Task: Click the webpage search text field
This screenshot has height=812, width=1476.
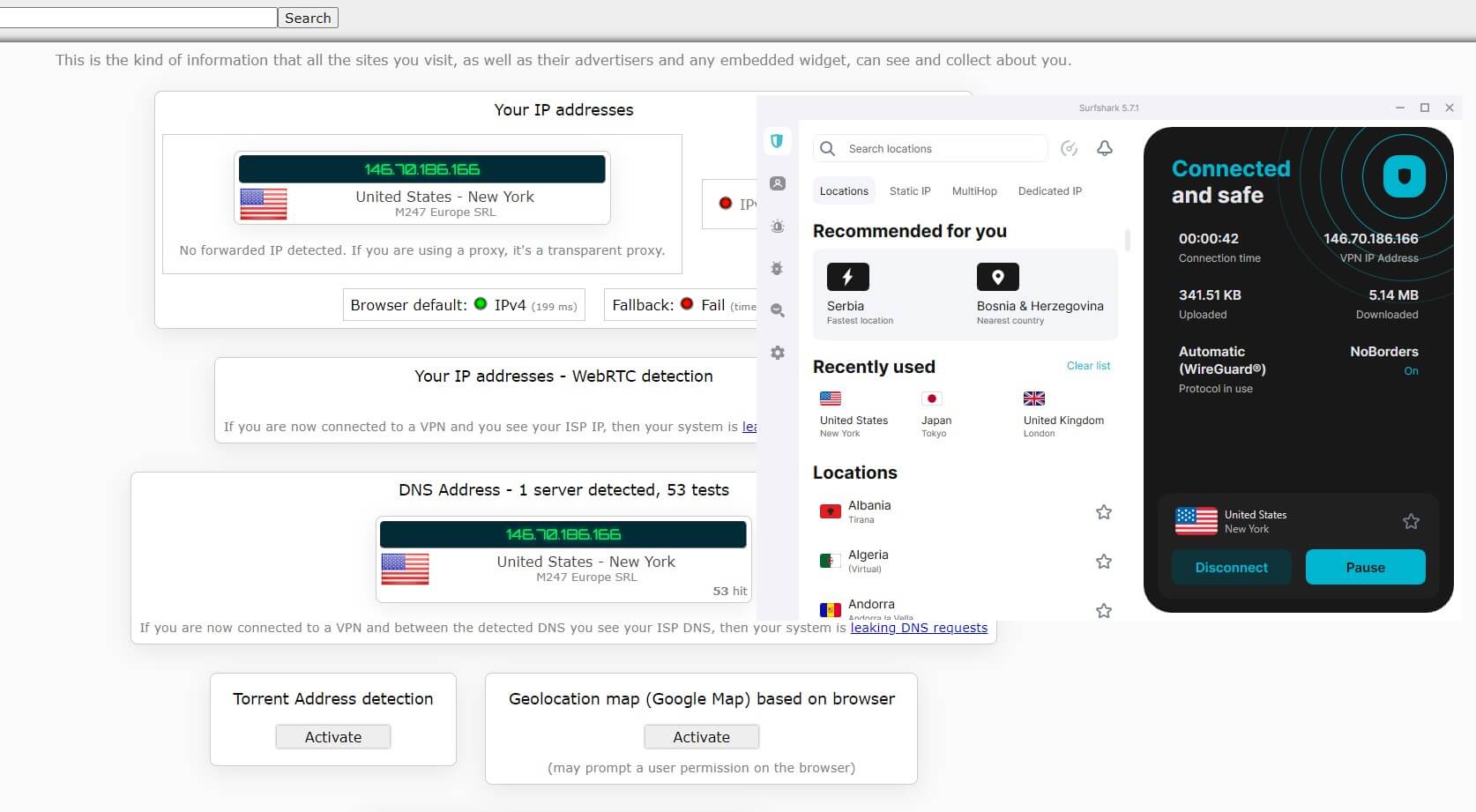Action: 138,18
